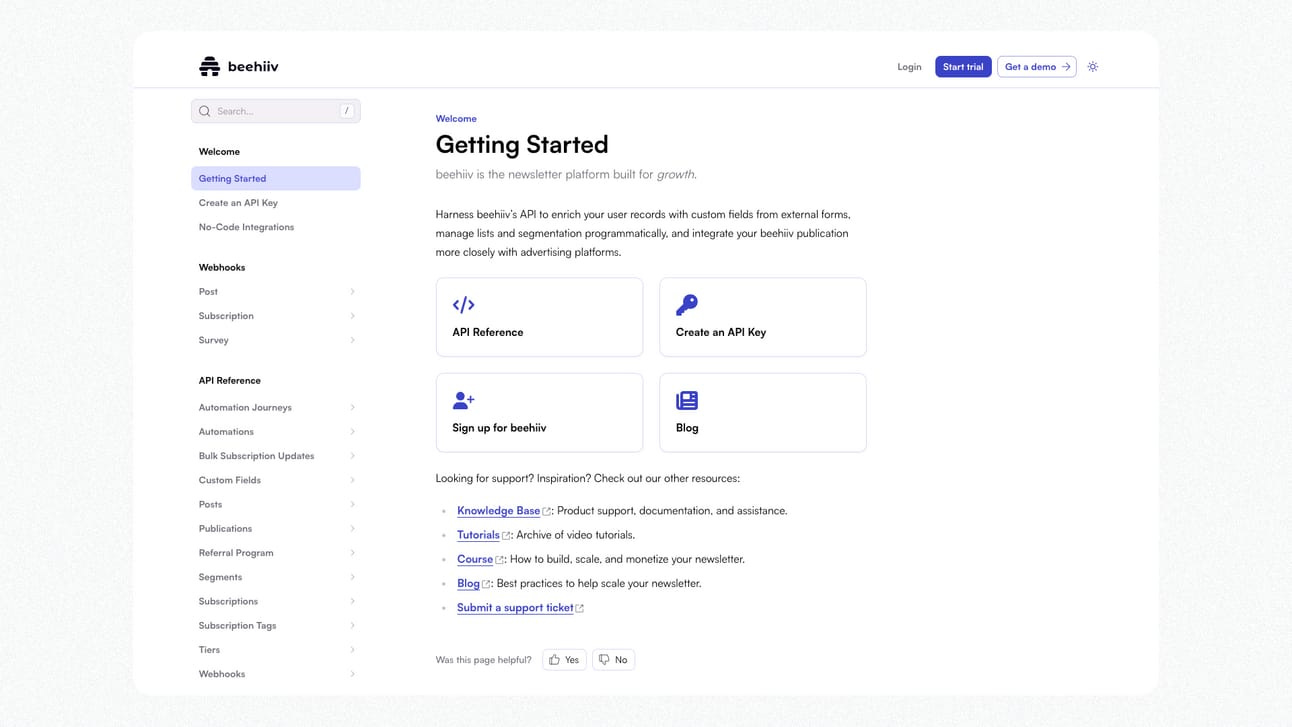Expand the Custom Fields chevron

(x=352, y=480)
